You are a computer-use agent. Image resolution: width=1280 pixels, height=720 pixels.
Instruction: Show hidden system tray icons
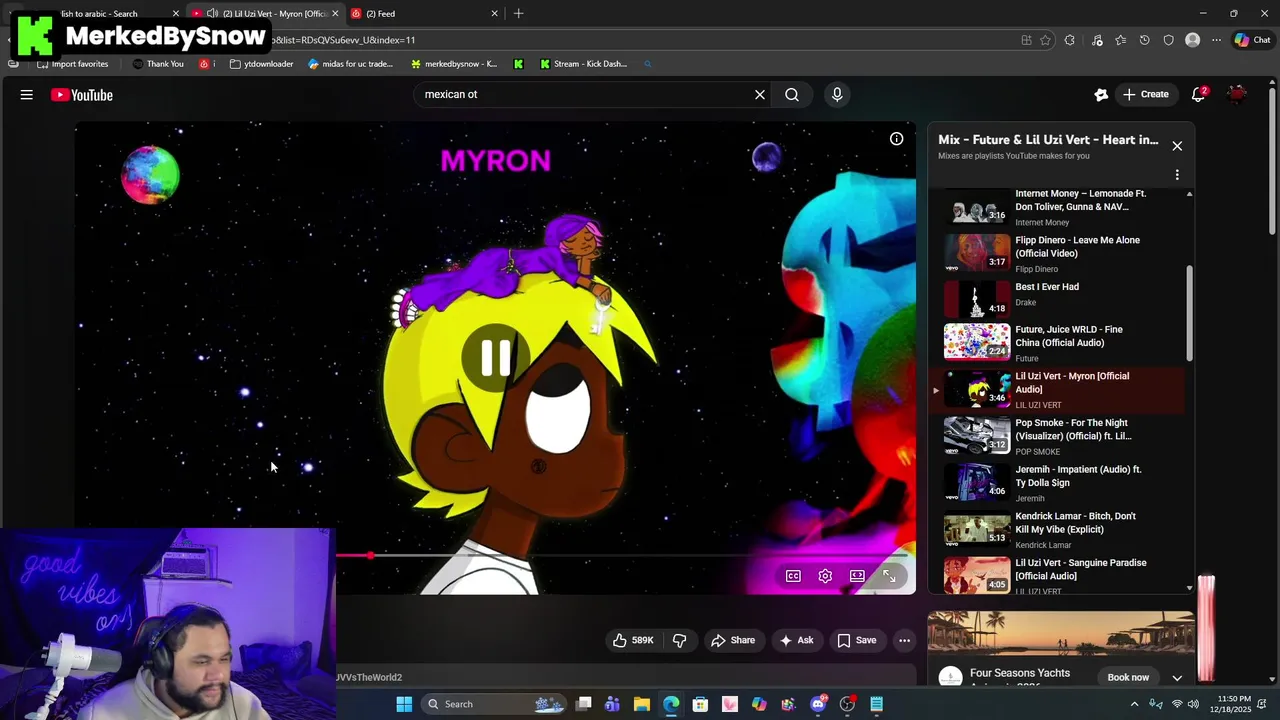(x=1134, y=704)
